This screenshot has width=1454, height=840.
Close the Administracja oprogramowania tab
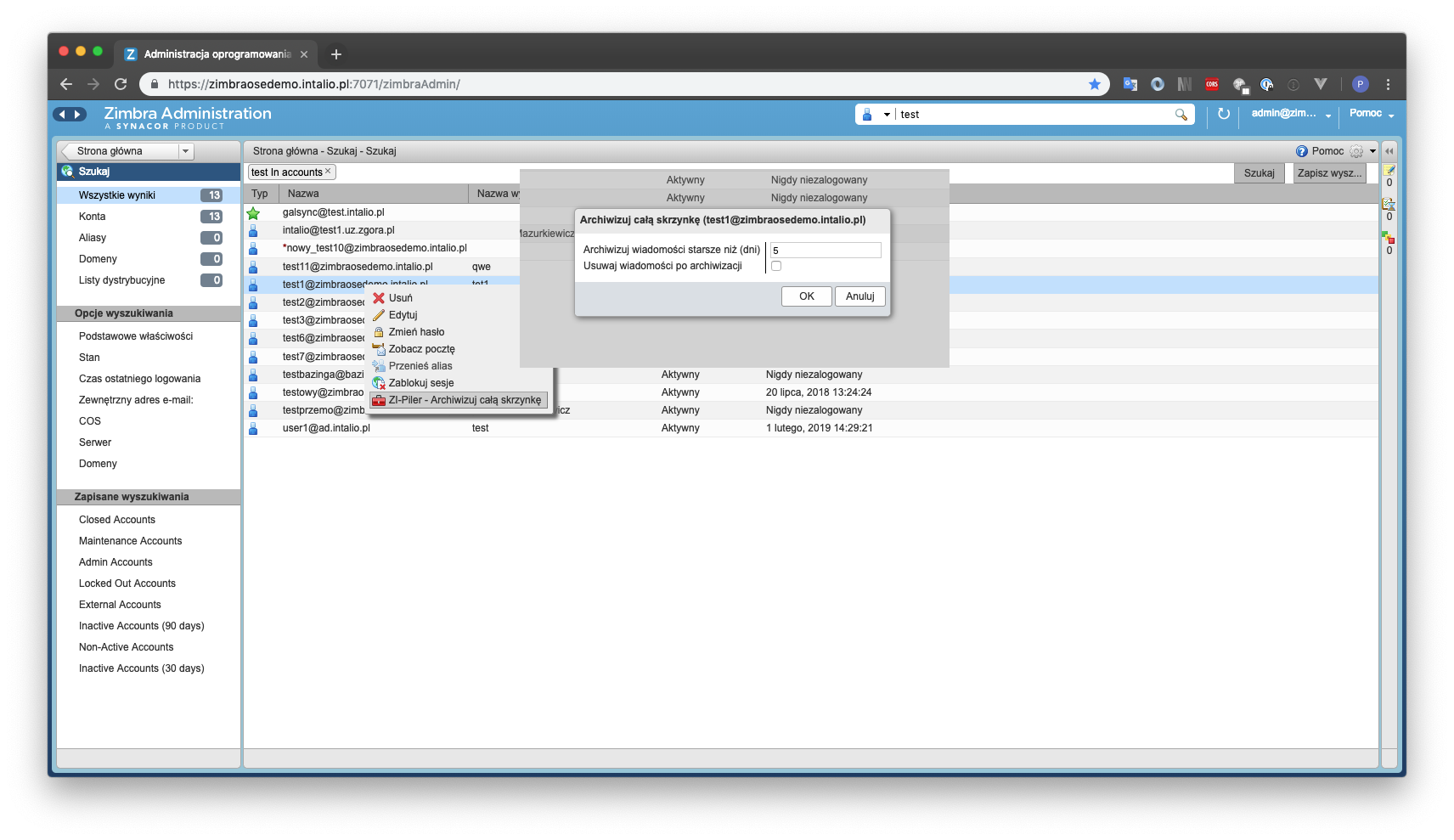pyautogui.click(x=304, y=54)
